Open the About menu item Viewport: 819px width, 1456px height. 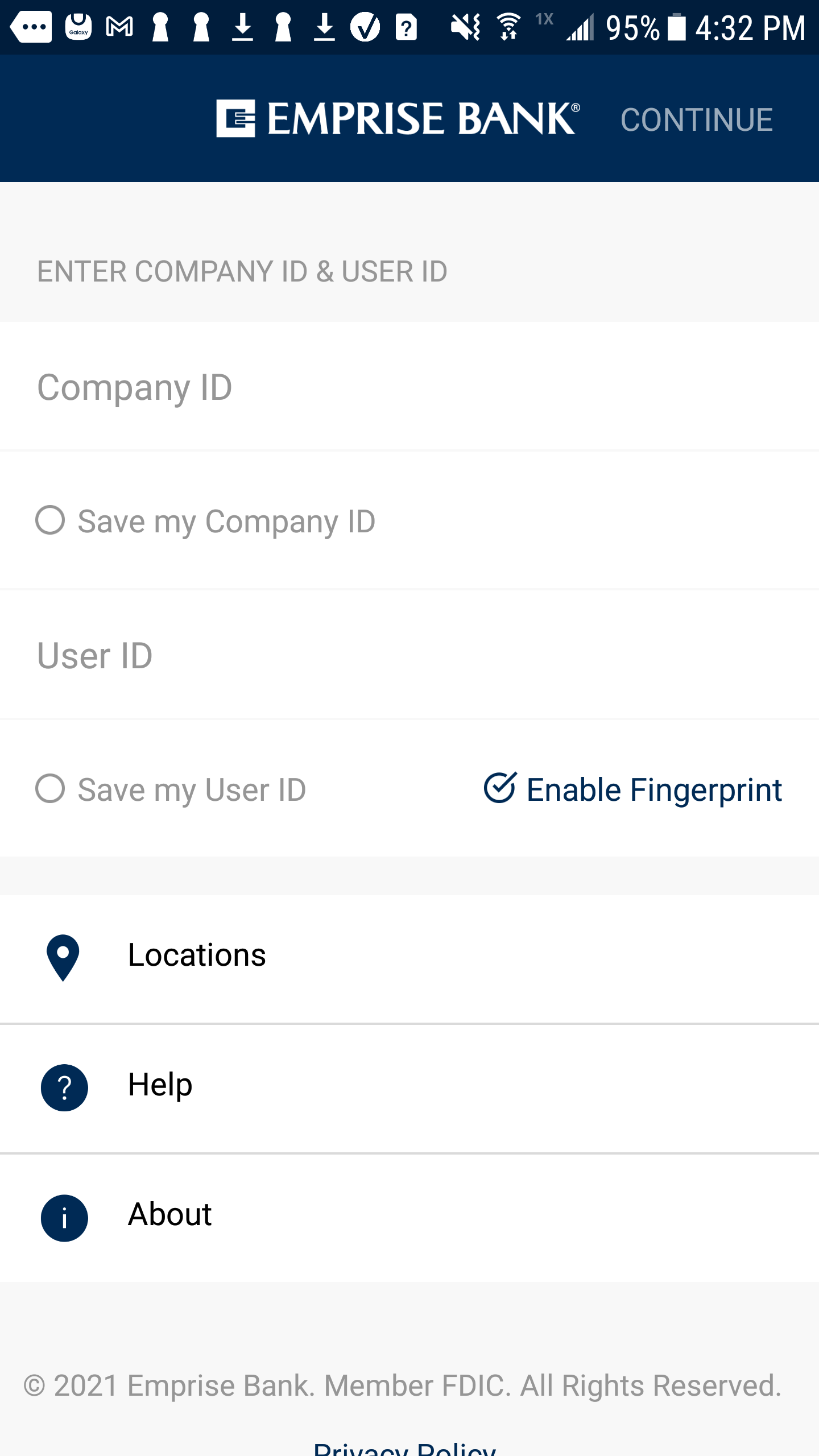(409, 1218)
